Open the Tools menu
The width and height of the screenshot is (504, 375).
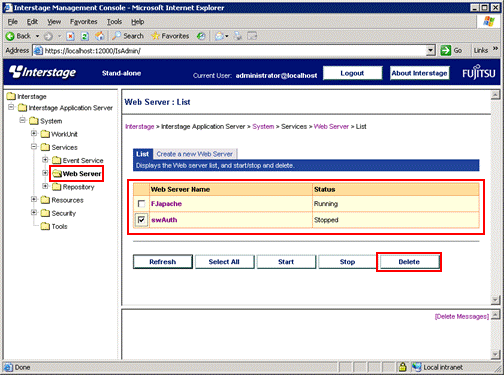pyautogui.click(x=114, y=22)
